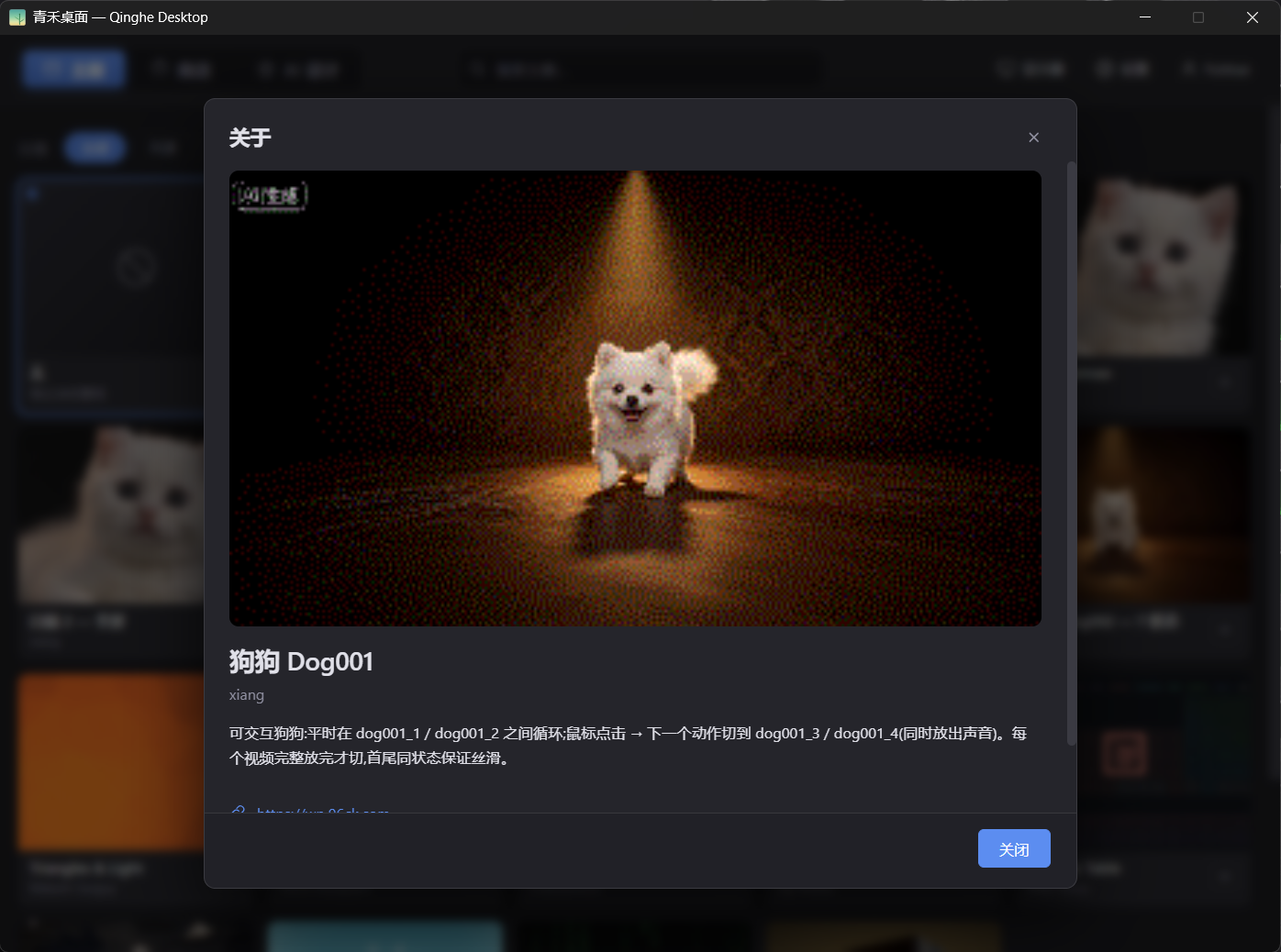Click the 关于 dialog's vertical scrollbar

[x=1071, y=453]
